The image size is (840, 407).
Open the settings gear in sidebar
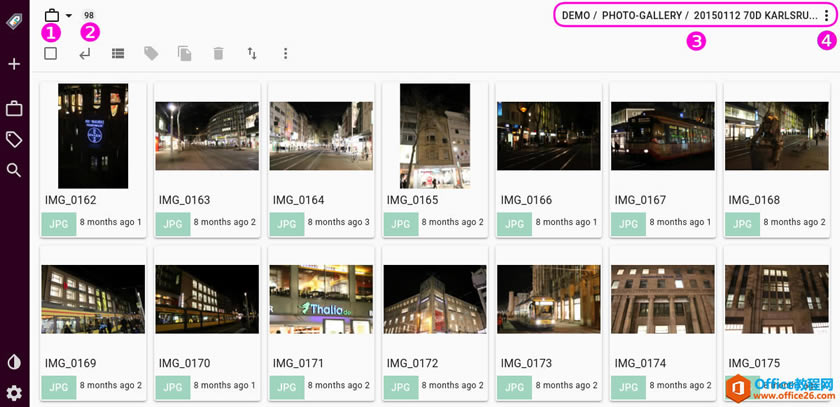(x=14, y=394)
